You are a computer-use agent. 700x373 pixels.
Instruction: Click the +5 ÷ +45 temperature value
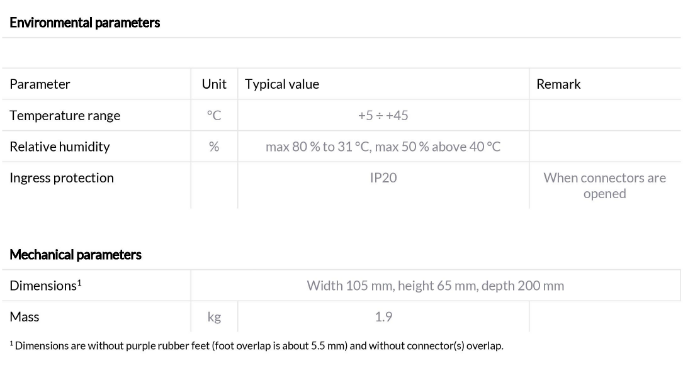[x=383, y=116]
